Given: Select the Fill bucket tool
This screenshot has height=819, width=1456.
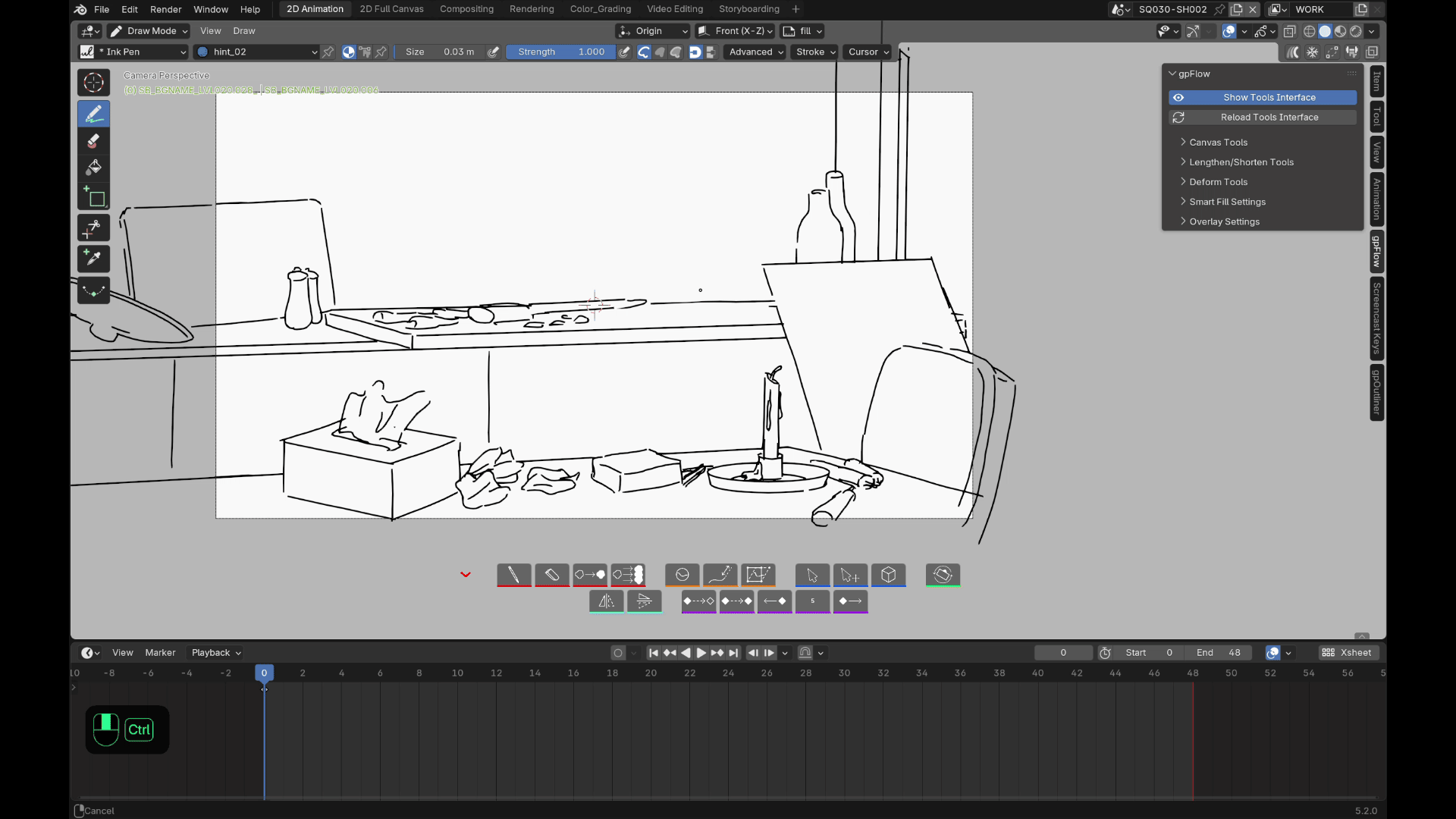Looking at the screenshot, I should tap(93, 168).
